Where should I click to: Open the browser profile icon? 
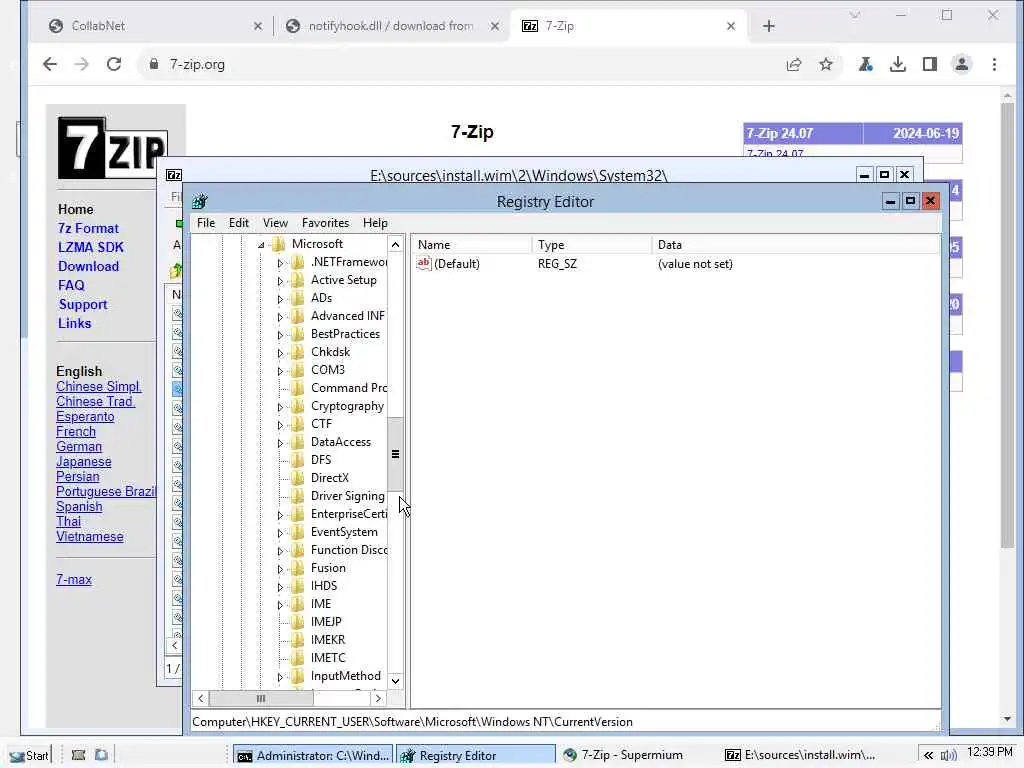(962, 64)
